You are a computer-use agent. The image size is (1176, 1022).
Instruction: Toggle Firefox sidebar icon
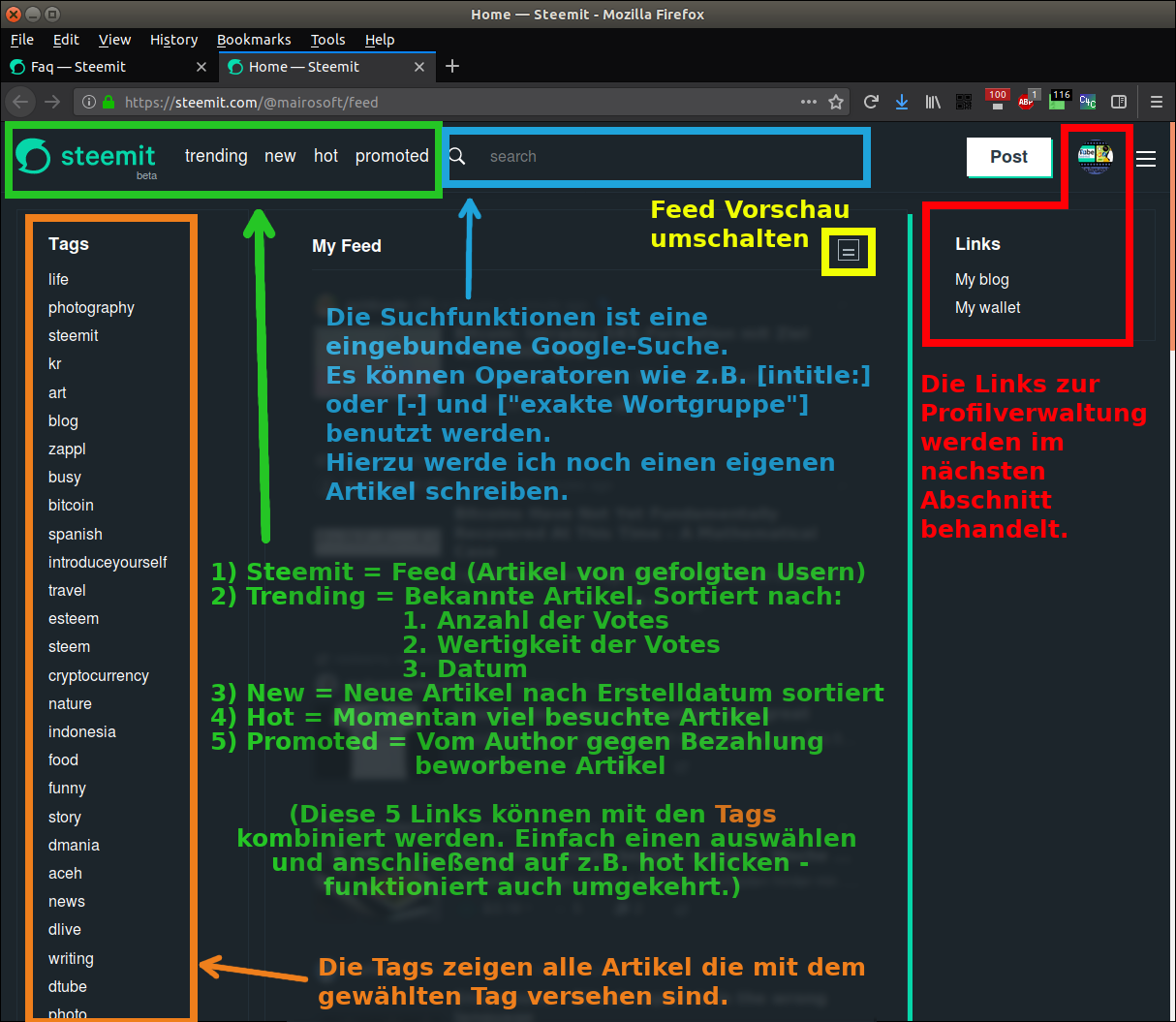1119,102
